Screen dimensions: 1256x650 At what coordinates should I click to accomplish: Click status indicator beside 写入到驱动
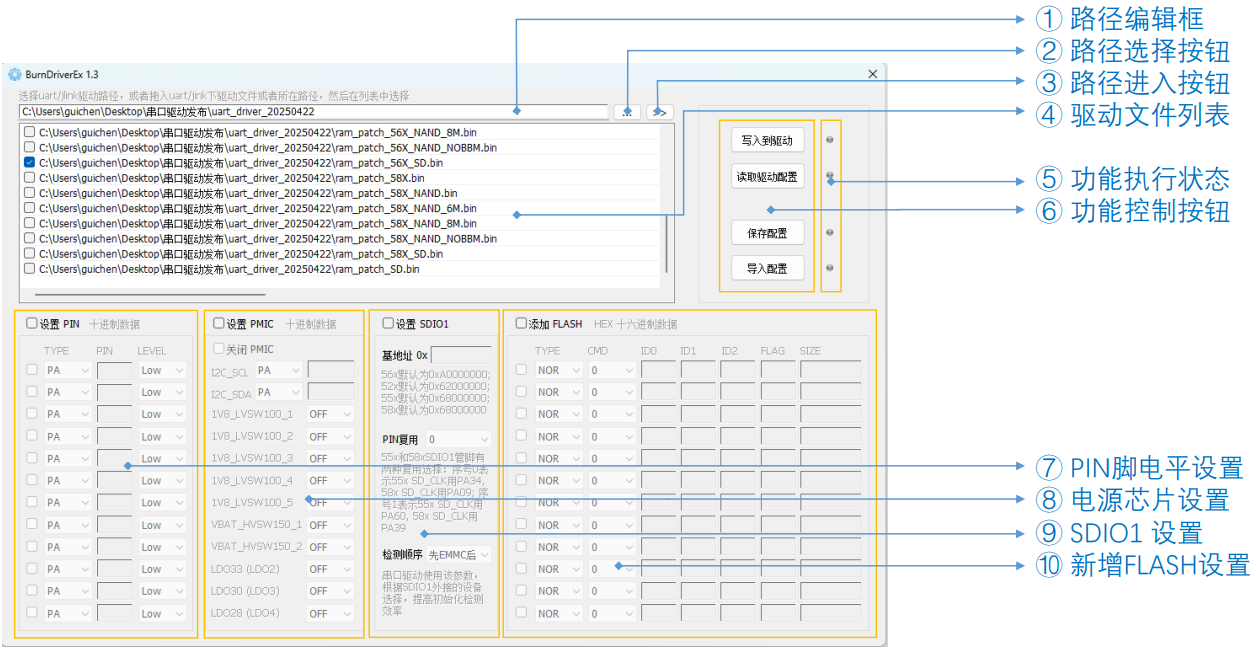(830, 140)
